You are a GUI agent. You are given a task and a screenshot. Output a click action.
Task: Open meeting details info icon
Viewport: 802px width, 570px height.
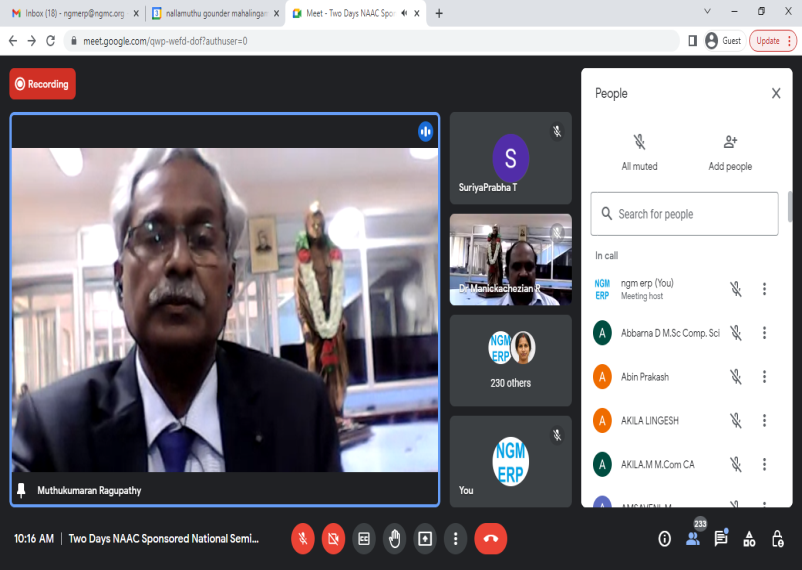(664, 539)
